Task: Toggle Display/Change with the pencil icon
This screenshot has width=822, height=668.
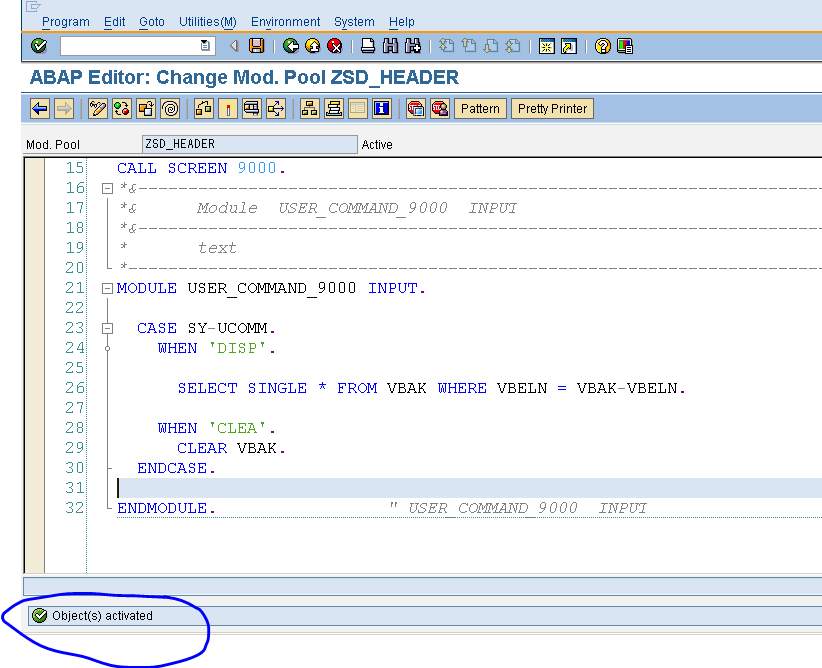Action: pos(97,108)
